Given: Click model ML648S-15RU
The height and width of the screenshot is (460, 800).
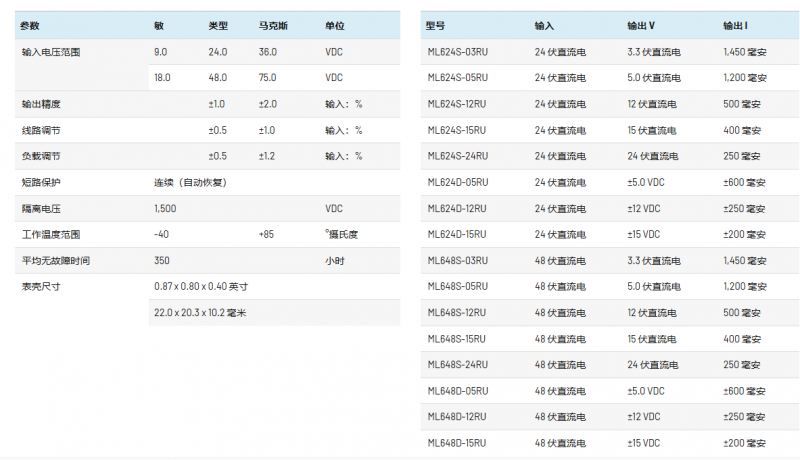Looking at the screenshot, I should tap(456, 339).
